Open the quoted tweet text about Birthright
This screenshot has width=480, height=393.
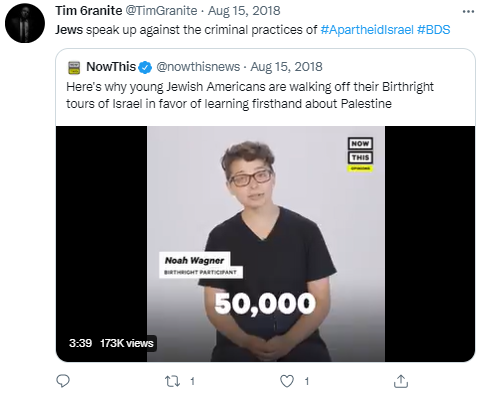tap(250, 95)
